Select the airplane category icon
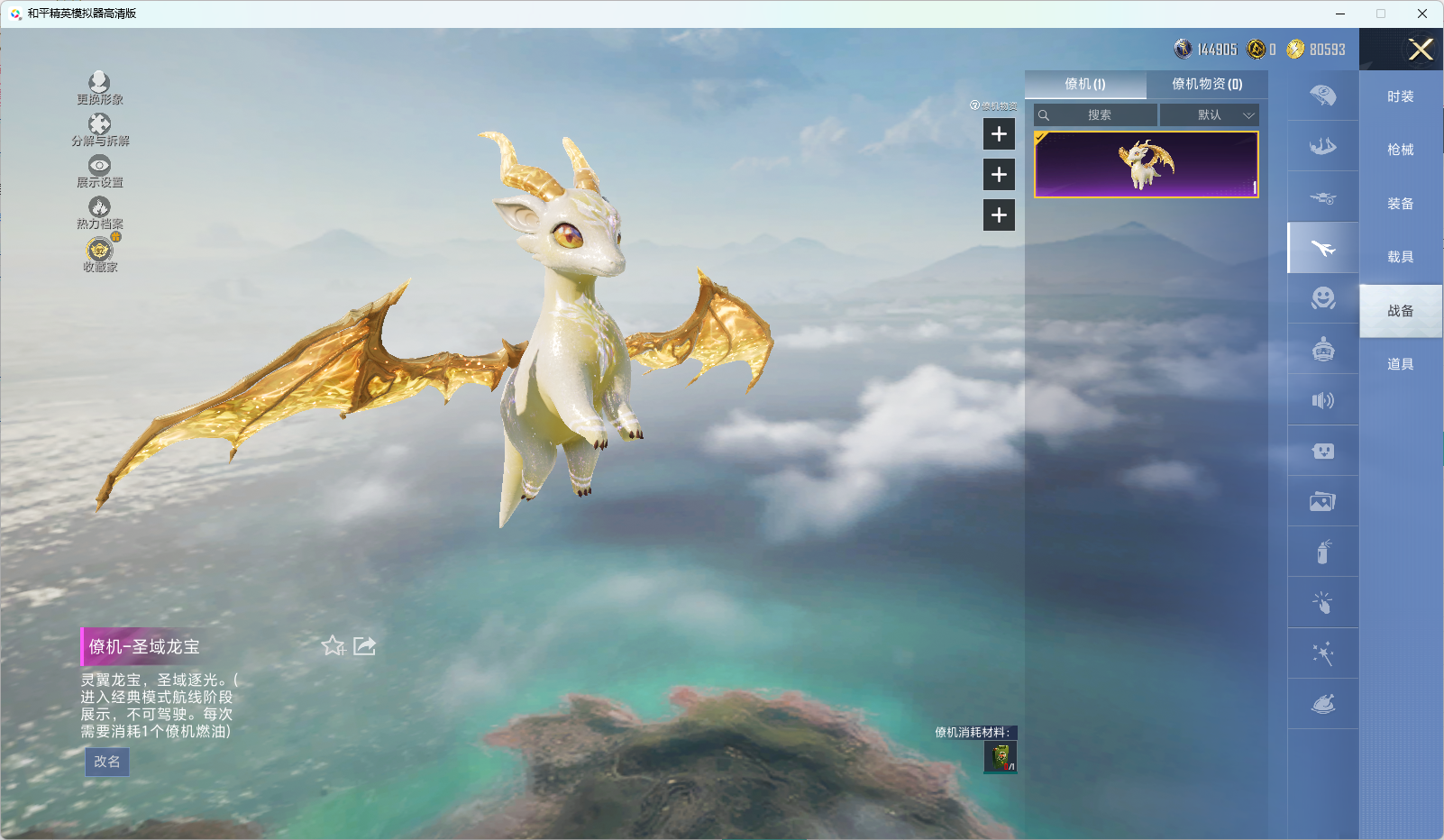Image resolution: width=1444 pixels, height=840 pixels. tap(1322, 248)
